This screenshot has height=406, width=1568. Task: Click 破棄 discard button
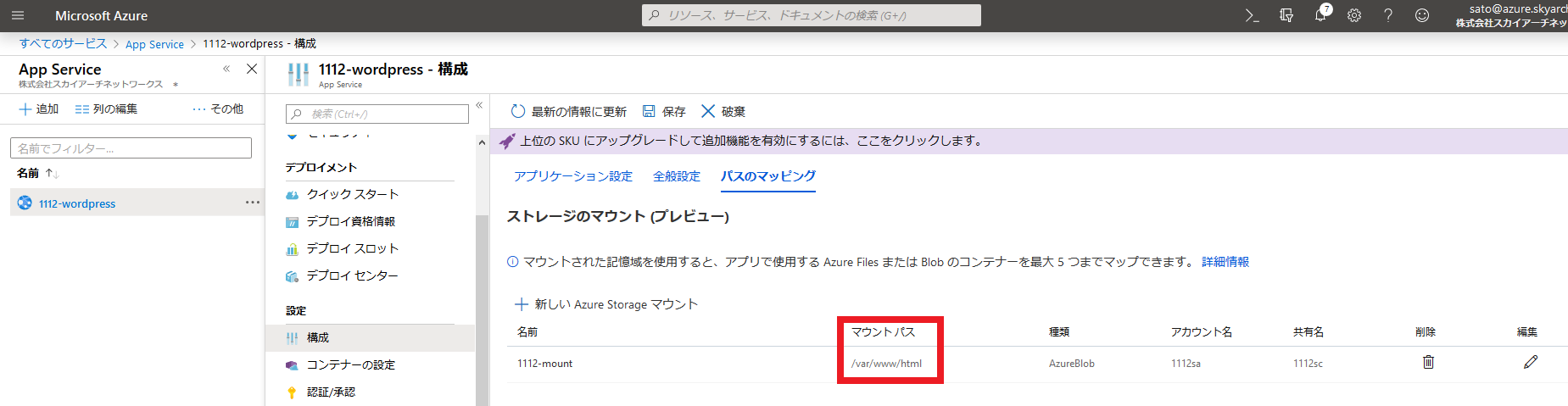(x=723, y=111)
